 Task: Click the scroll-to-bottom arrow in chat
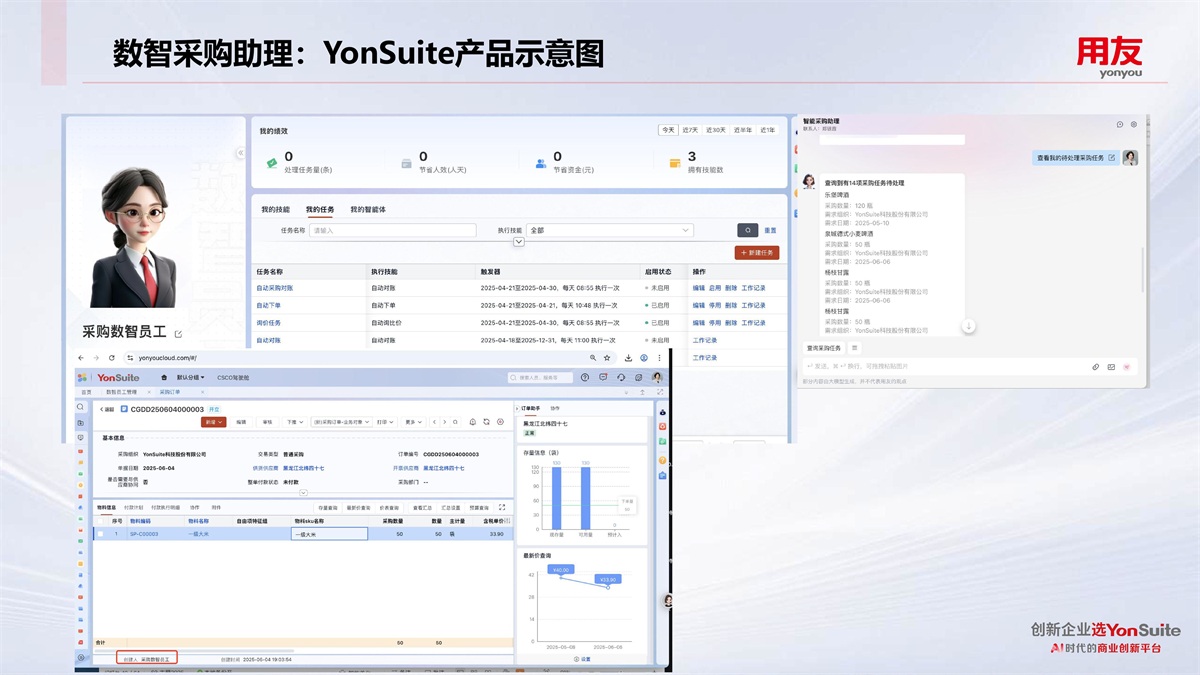pos(968,326)
